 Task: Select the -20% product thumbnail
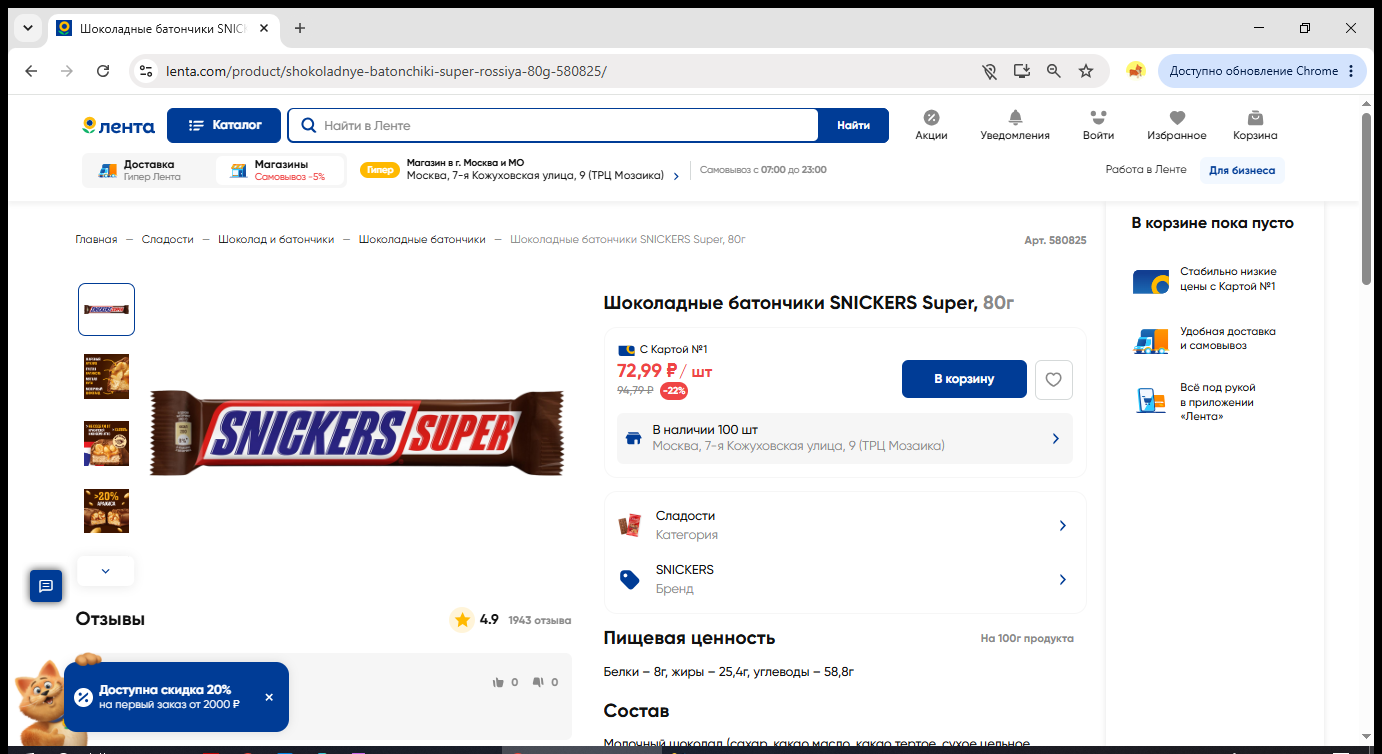pyautogui.click(x=106, y=511)
